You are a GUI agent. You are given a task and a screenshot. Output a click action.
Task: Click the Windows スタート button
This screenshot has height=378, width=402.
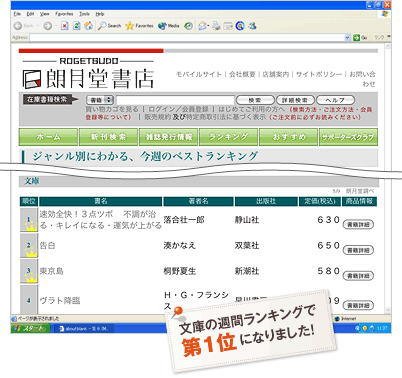click(31, 328)
